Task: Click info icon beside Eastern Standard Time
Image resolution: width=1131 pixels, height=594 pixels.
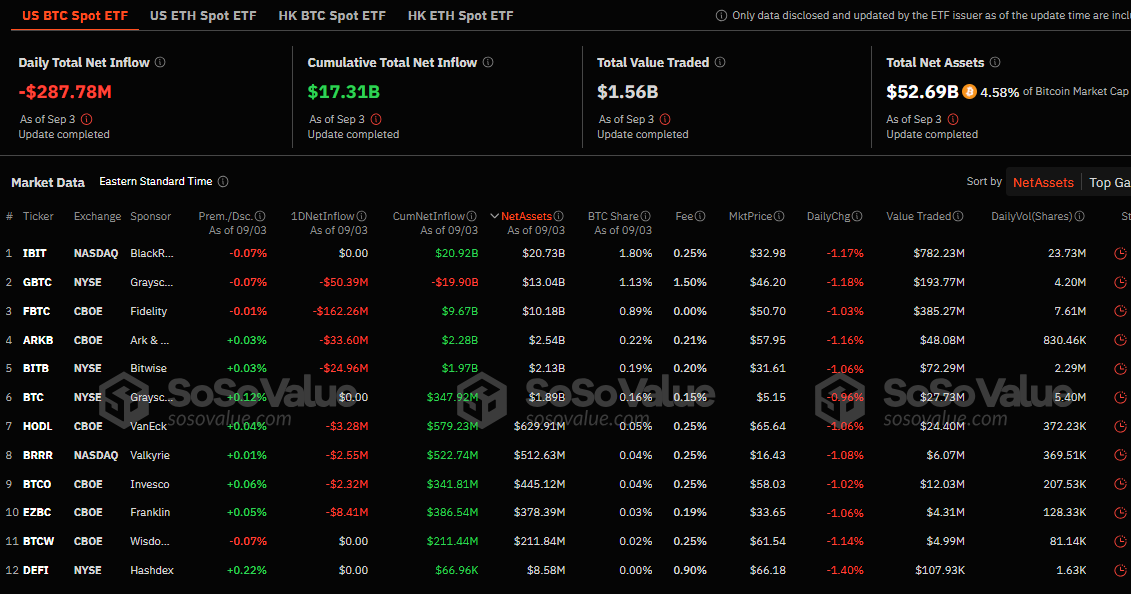Action: point(223,182)
